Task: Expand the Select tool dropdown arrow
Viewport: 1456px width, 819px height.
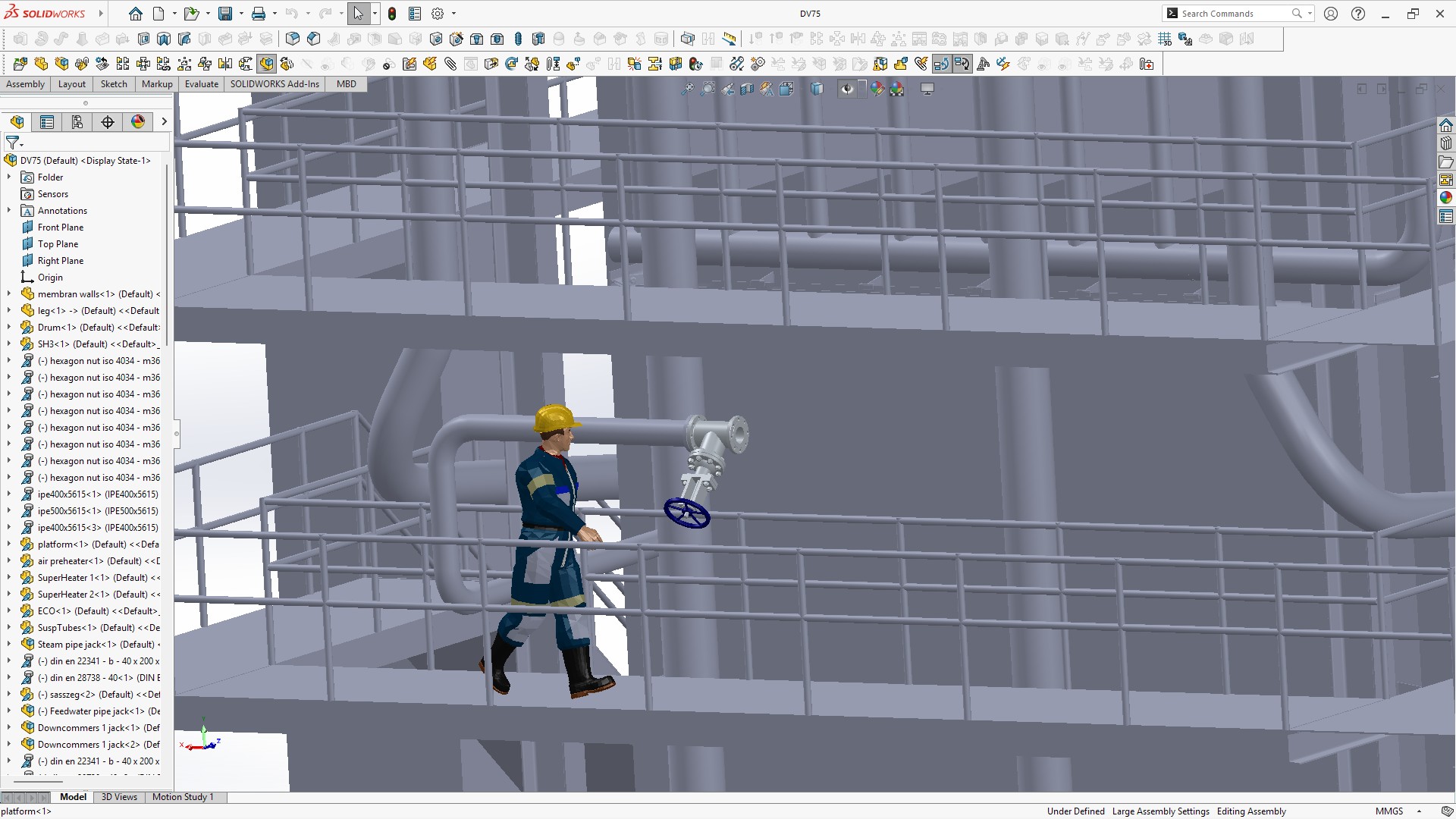Action: point(375,14)
